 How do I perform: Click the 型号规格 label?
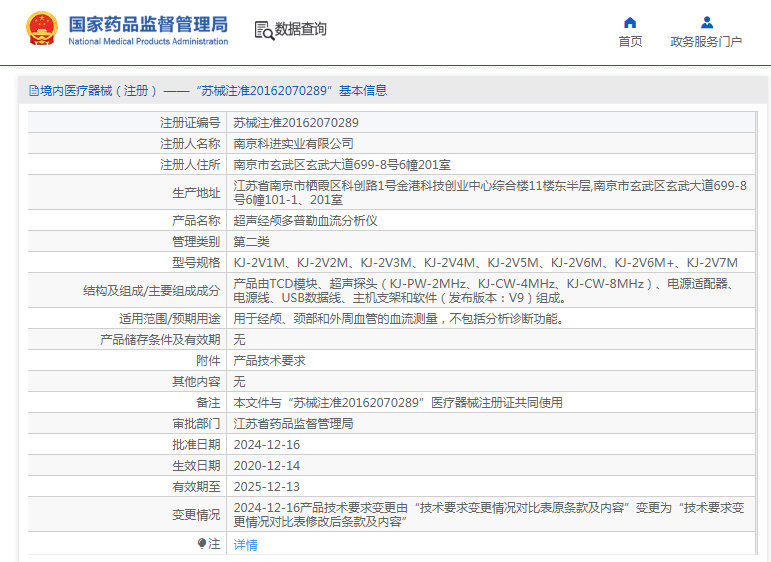(196, 263)
